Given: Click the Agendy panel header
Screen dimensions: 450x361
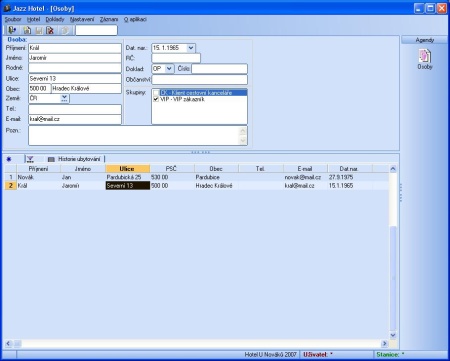Looking at the screenshot, I should coord(425,40).
